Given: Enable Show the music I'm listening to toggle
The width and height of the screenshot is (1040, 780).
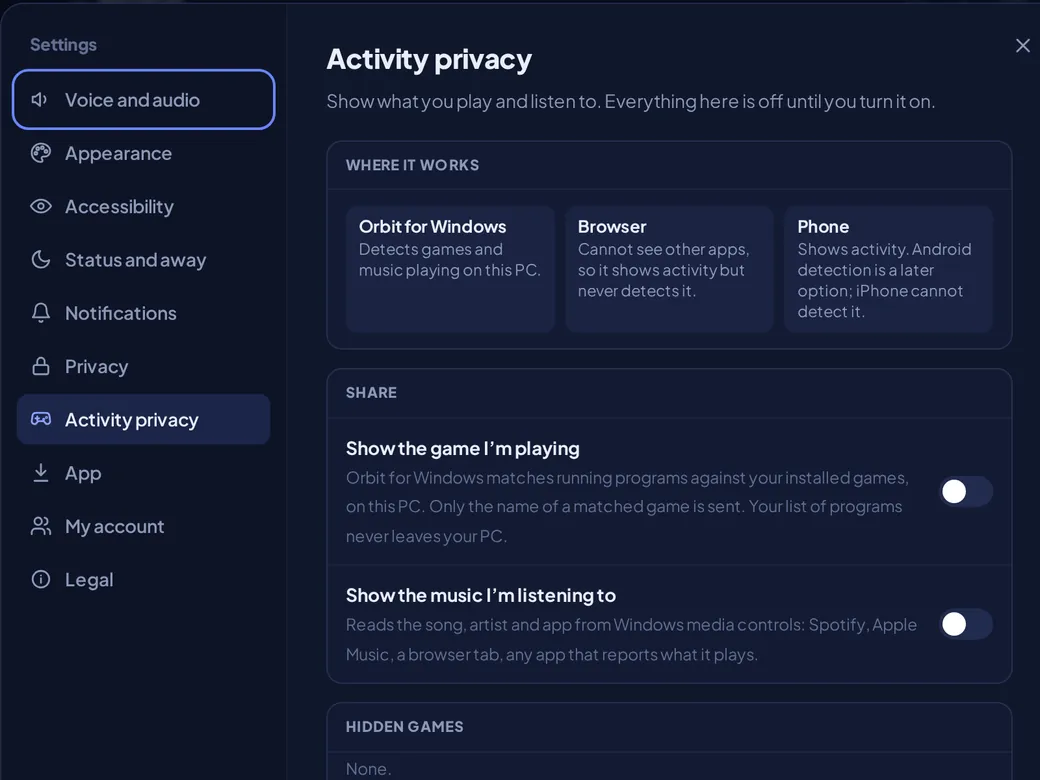Looking at the screenshot, I should click(966, 624).
